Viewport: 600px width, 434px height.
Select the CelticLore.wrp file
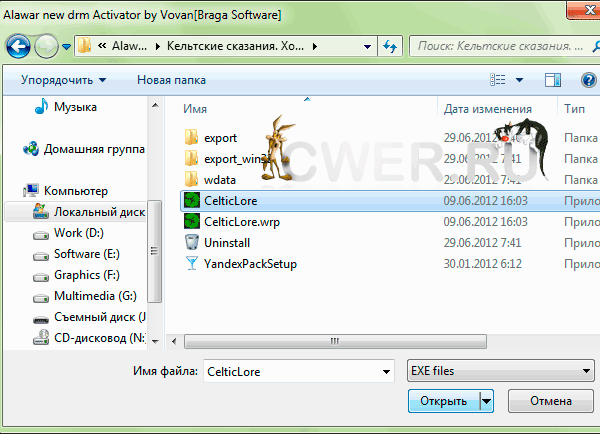[242, 222]
